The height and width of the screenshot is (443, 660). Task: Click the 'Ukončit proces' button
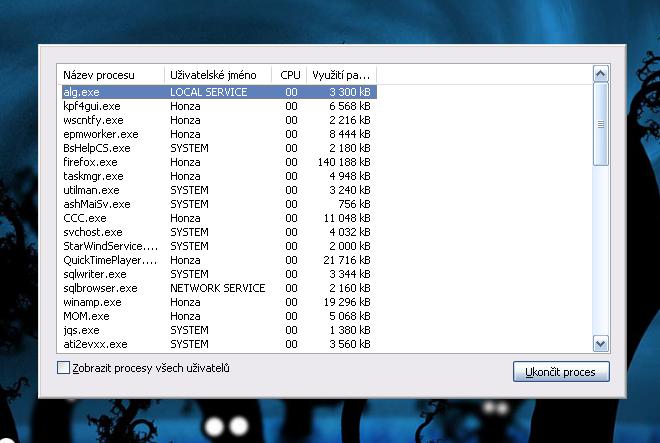point(560,372)
